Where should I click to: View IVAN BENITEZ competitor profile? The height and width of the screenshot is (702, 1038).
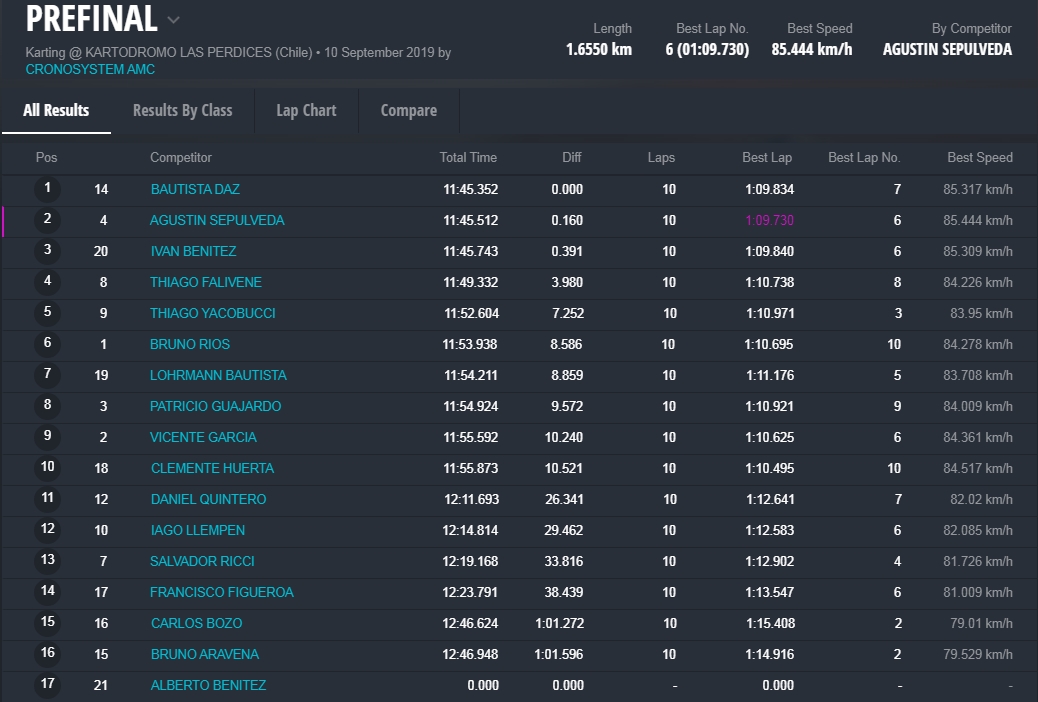(193, 251)
